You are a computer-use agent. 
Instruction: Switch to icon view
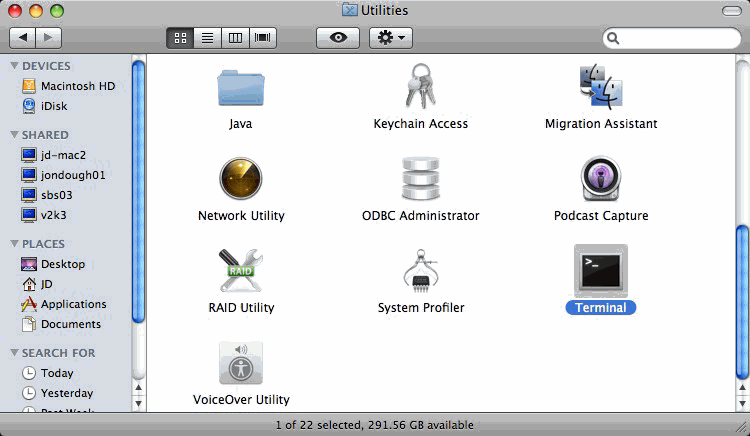point(180,38)
